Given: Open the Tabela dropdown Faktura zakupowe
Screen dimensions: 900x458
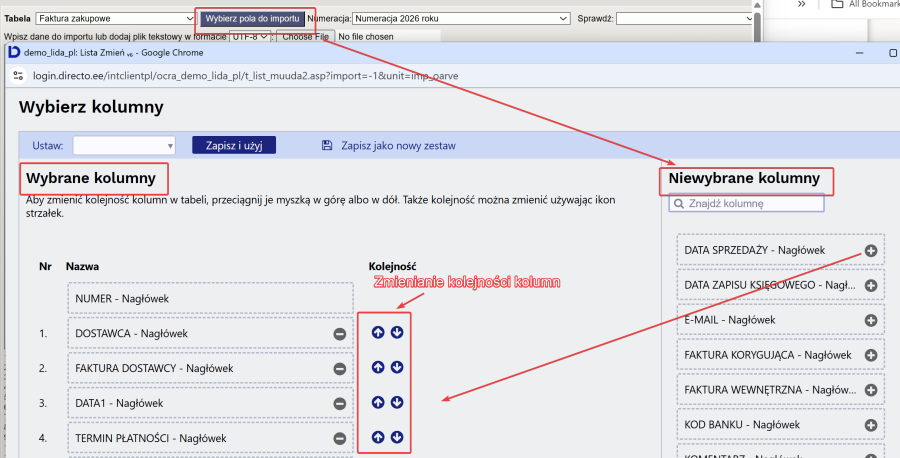Looking at the screenshot, I should coord(115,18).
